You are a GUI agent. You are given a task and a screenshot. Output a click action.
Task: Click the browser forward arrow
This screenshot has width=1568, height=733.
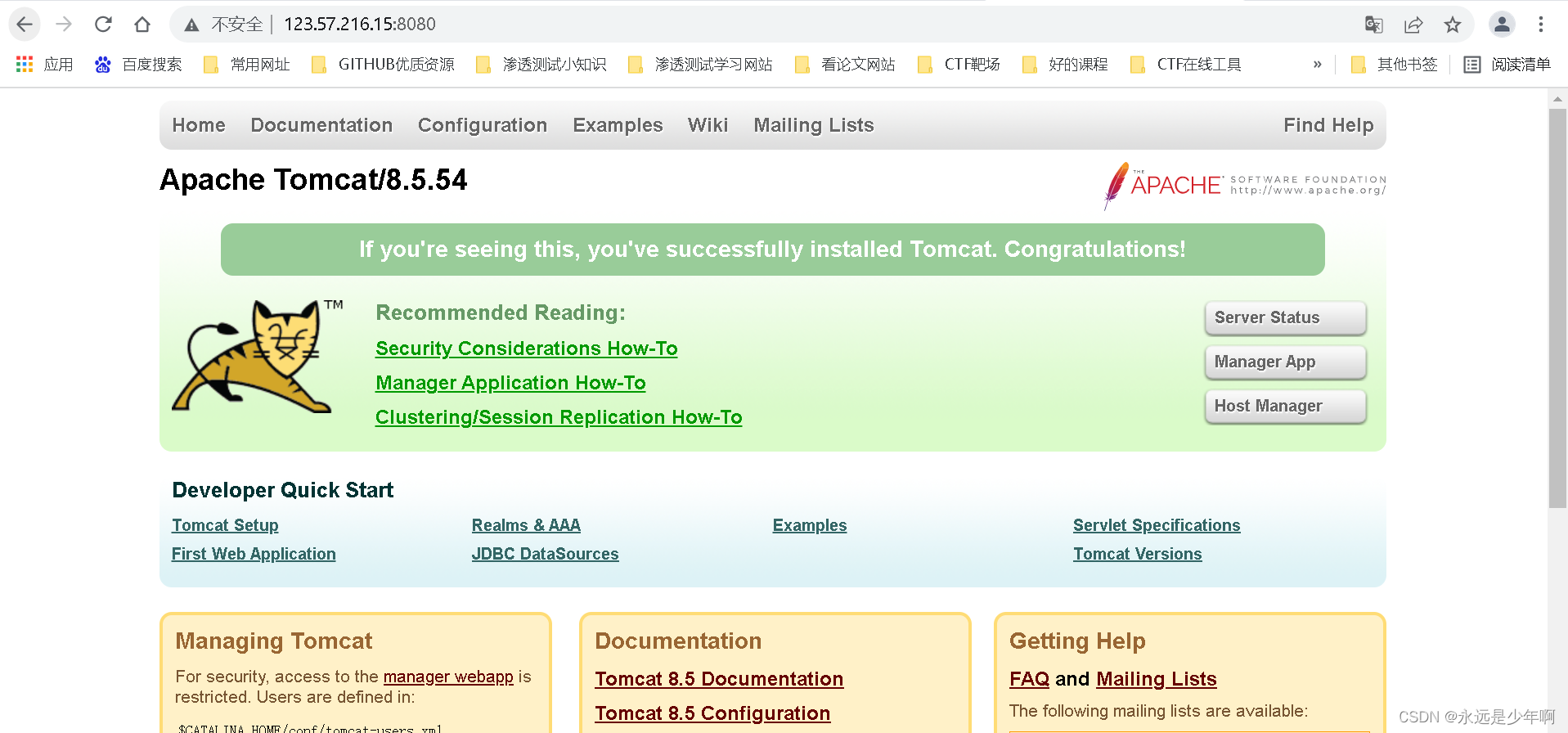coord(64,25)
